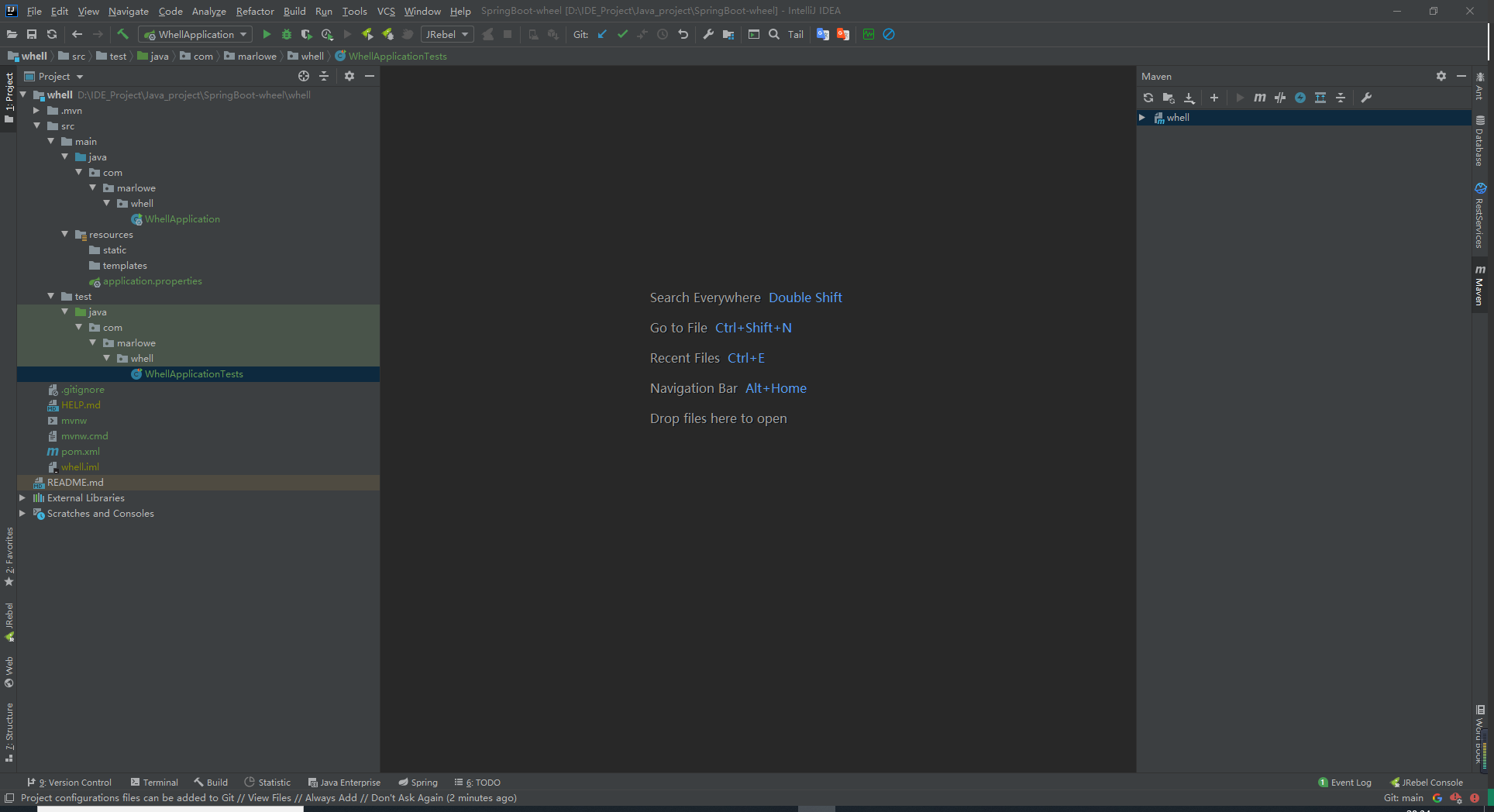The height and width of the screenshot is (812, 1494).
Task: Hide the Project tool window
Action: pos(370,76)
